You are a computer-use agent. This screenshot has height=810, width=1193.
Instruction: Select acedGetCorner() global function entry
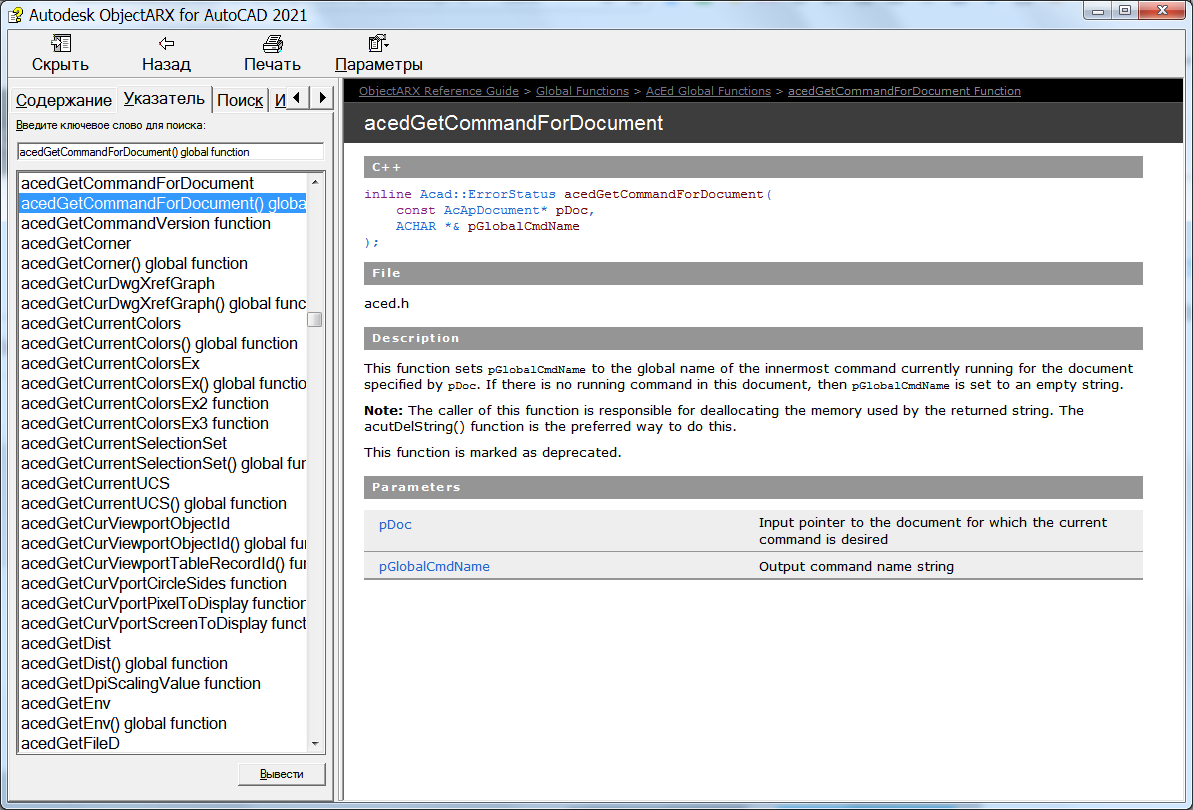(163, 263)
